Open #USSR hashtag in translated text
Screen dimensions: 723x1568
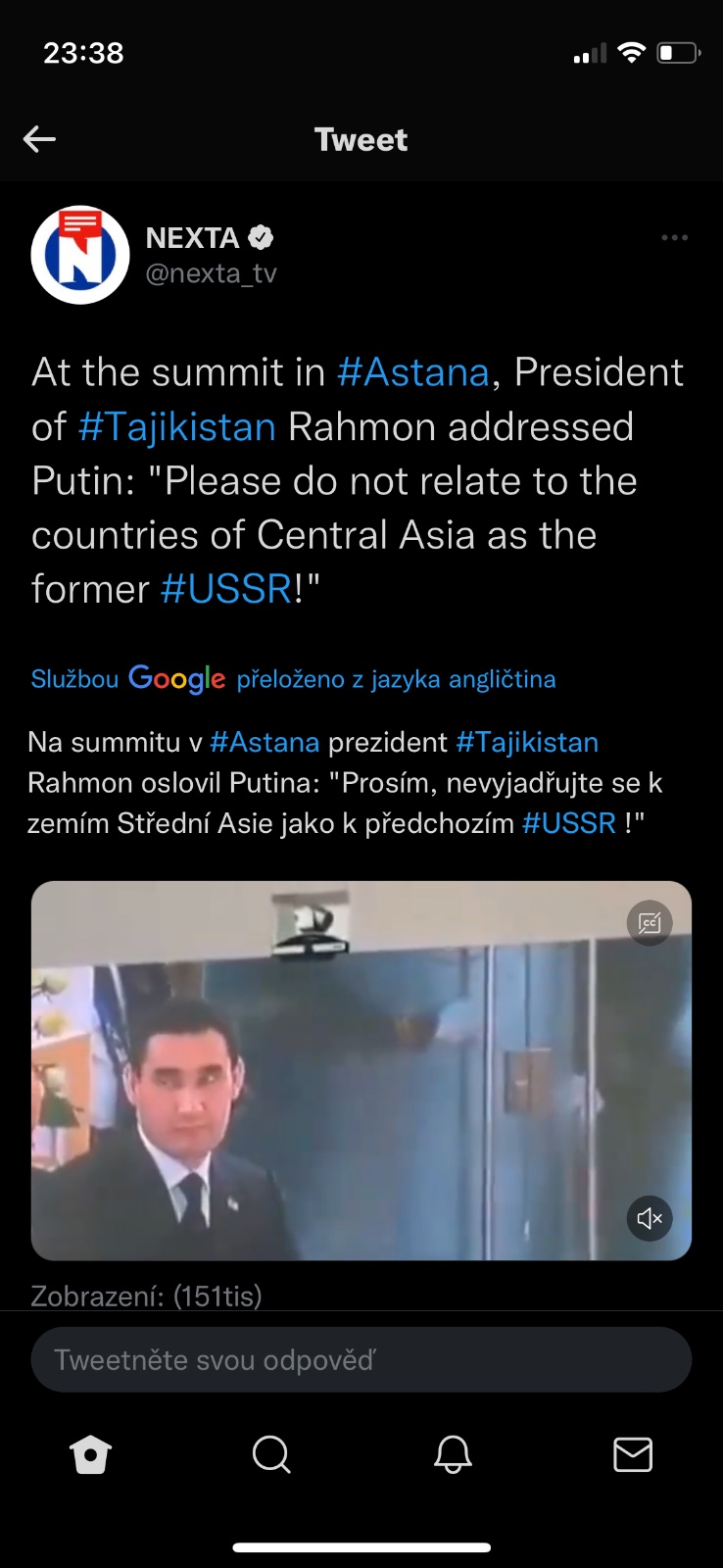pos(569,822)
